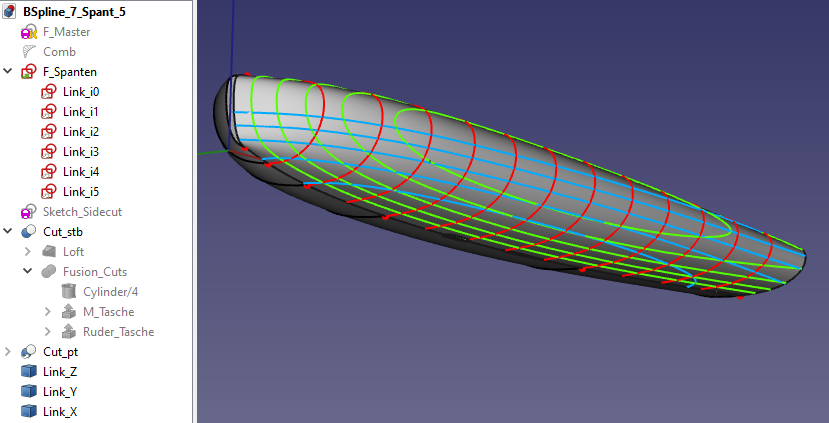Expand the Cut_pt tree node

tap(9, 352)
